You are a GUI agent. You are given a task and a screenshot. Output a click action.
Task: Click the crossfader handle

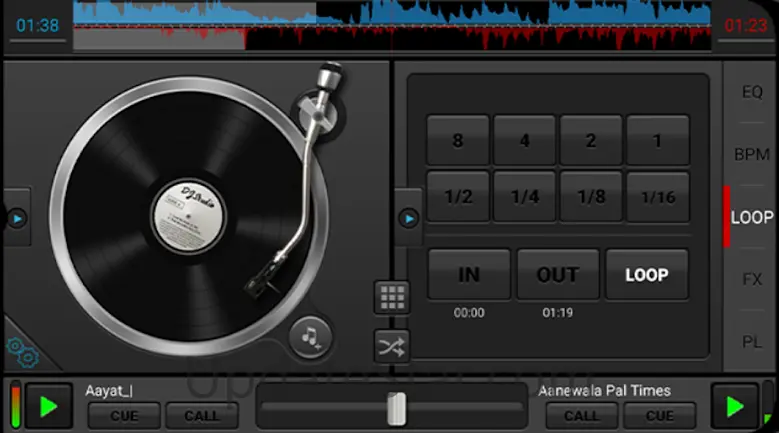396,409
